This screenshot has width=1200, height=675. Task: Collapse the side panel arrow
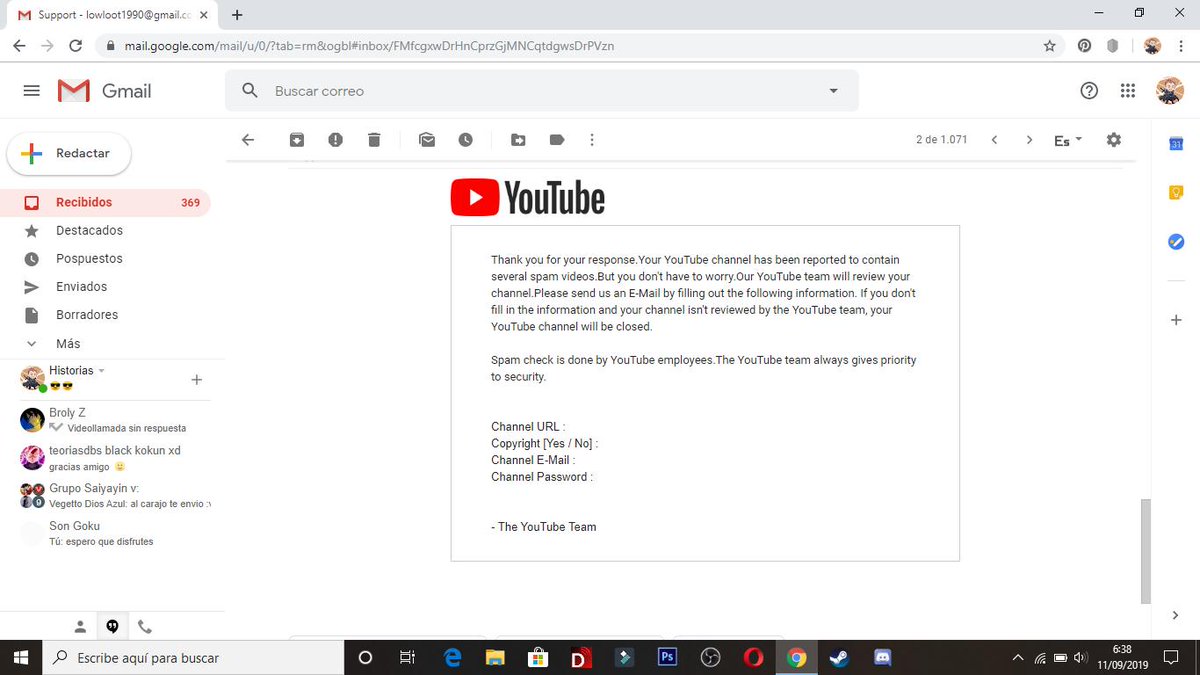coord(1176,615)
